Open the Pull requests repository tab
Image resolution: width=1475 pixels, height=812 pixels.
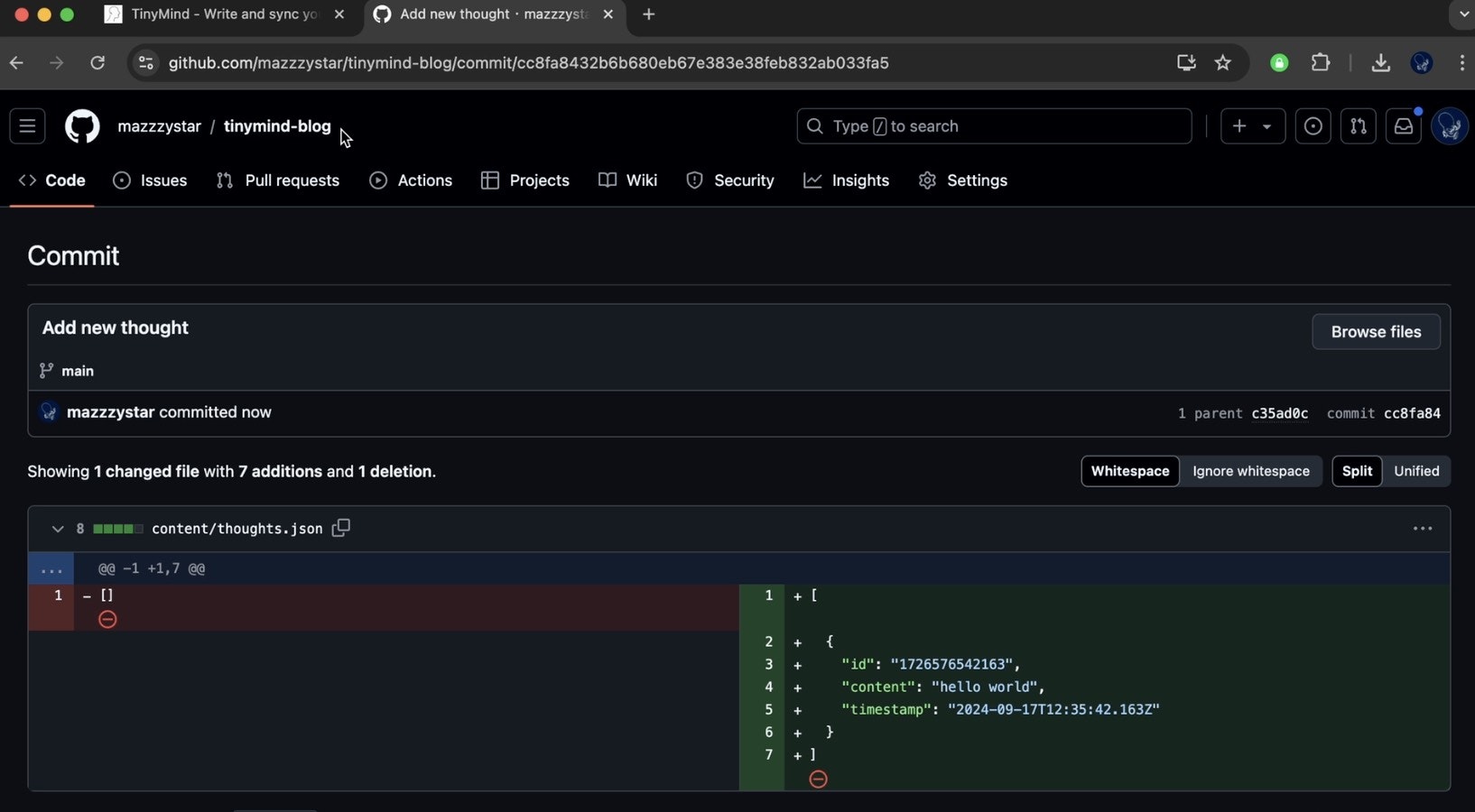278,180
